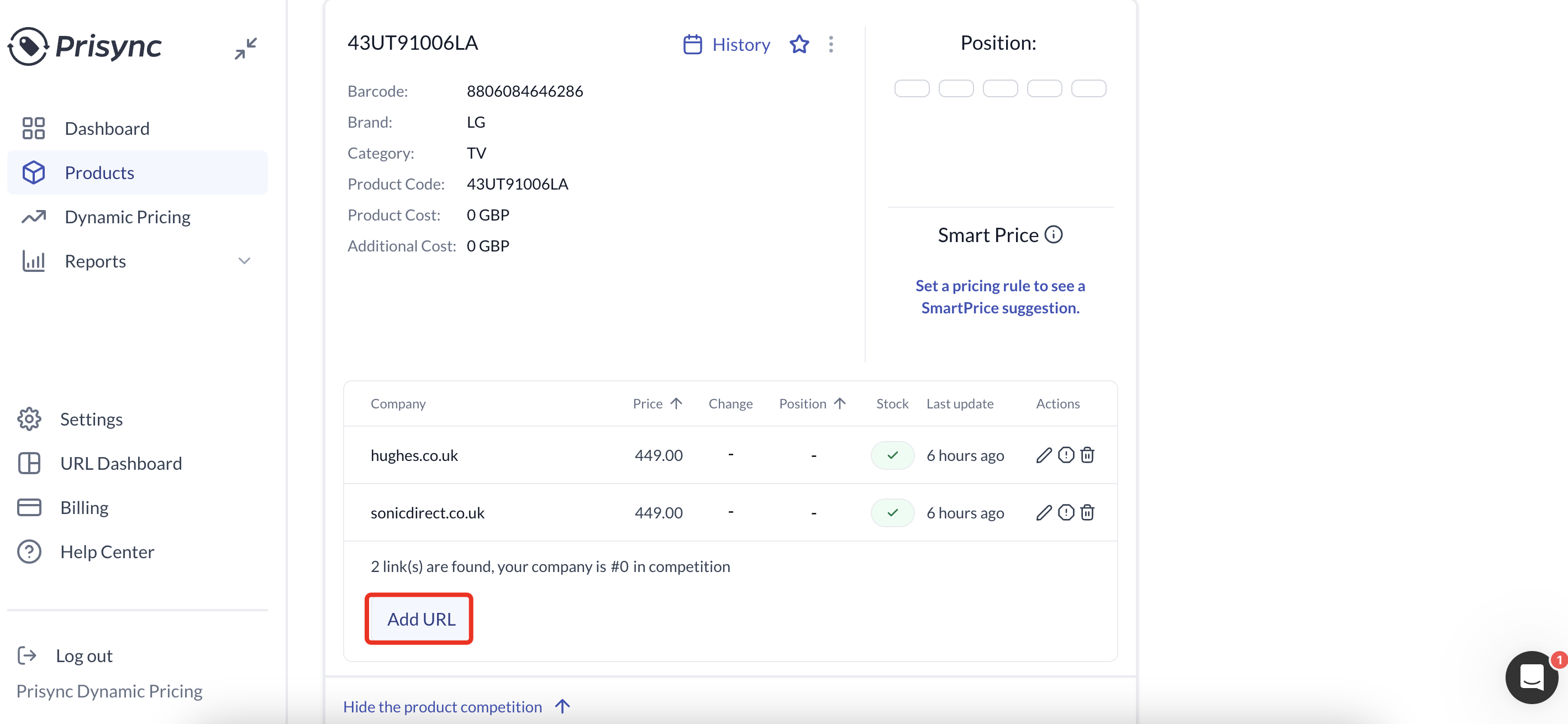Open product price History
The width and height of the screenshot is (1568, 724).
click(727, 44)
